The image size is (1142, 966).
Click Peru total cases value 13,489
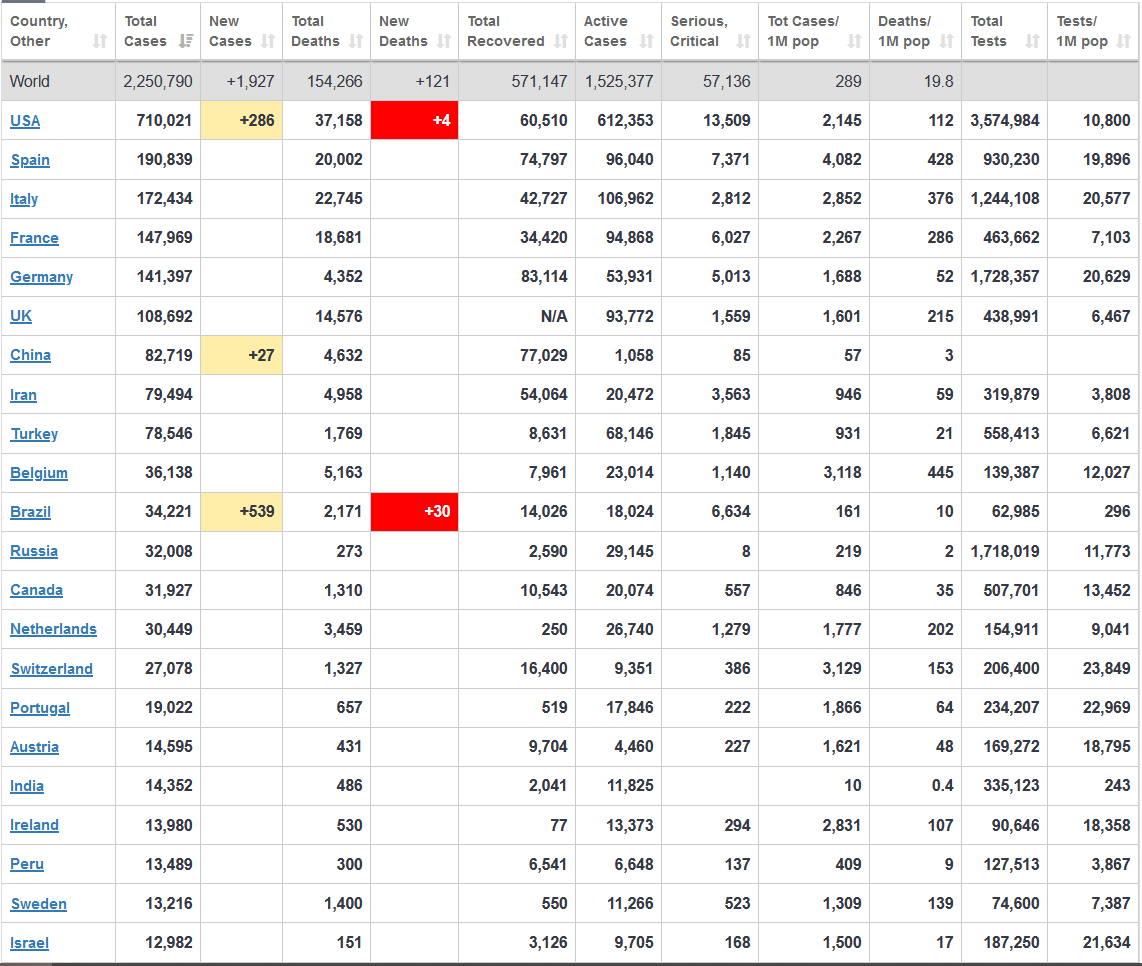pos(169,865)
